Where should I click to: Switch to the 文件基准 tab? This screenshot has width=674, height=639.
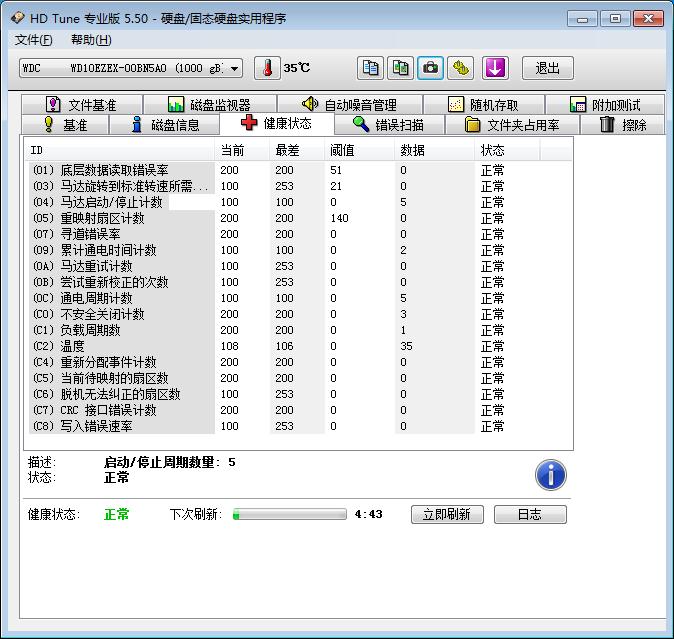[x=82, y=104]
